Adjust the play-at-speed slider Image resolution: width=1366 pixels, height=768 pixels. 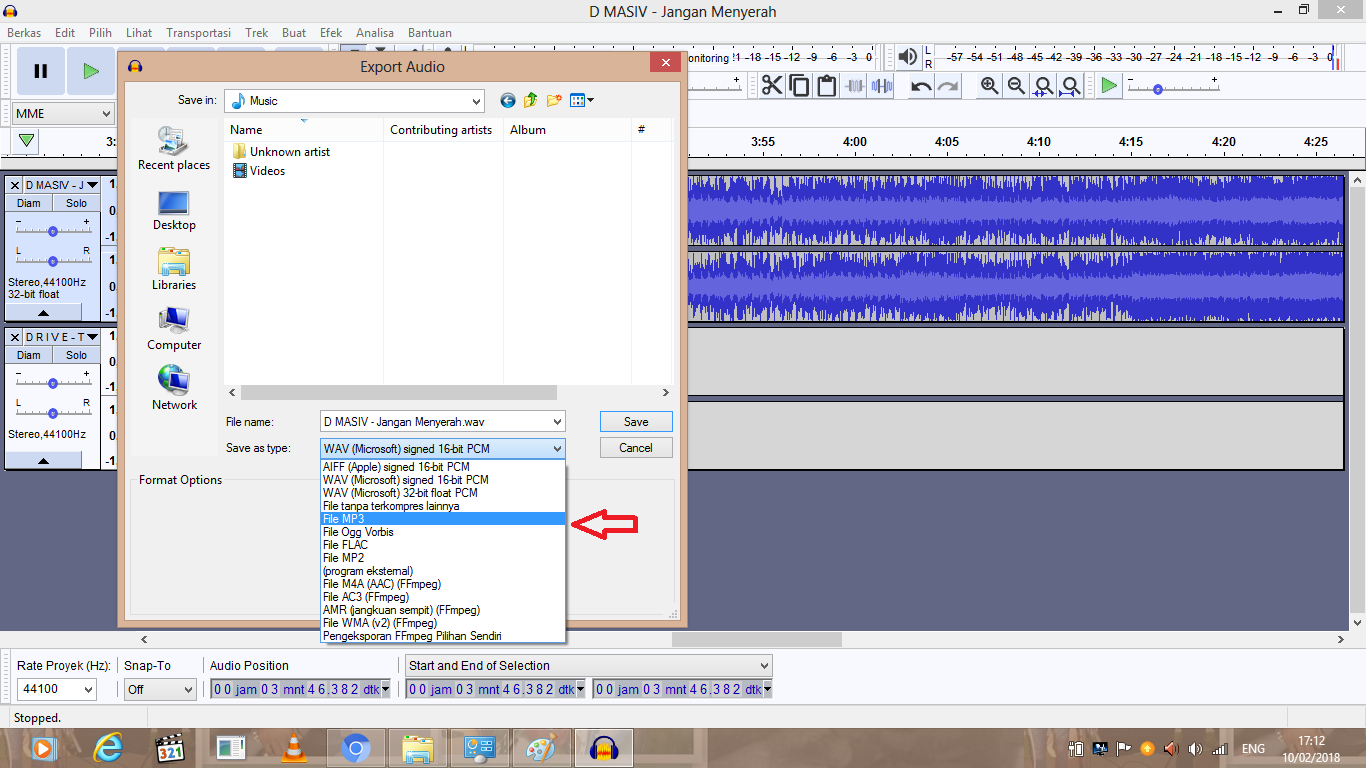(1172, 88)
